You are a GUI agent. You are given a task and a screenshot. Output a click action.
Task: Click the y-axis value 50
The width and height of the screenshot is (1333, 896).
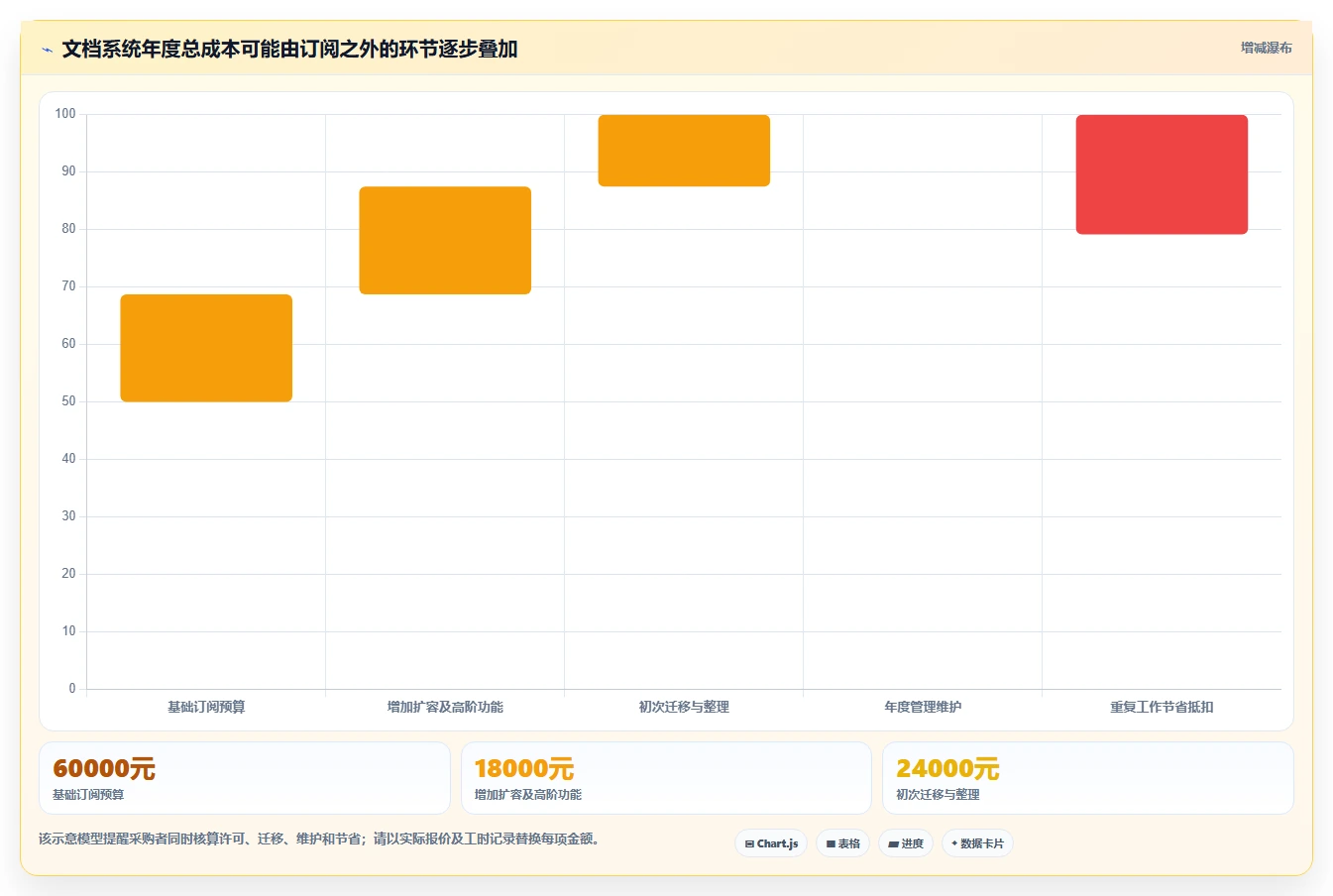pyautogui.click(x=68, y=401)
